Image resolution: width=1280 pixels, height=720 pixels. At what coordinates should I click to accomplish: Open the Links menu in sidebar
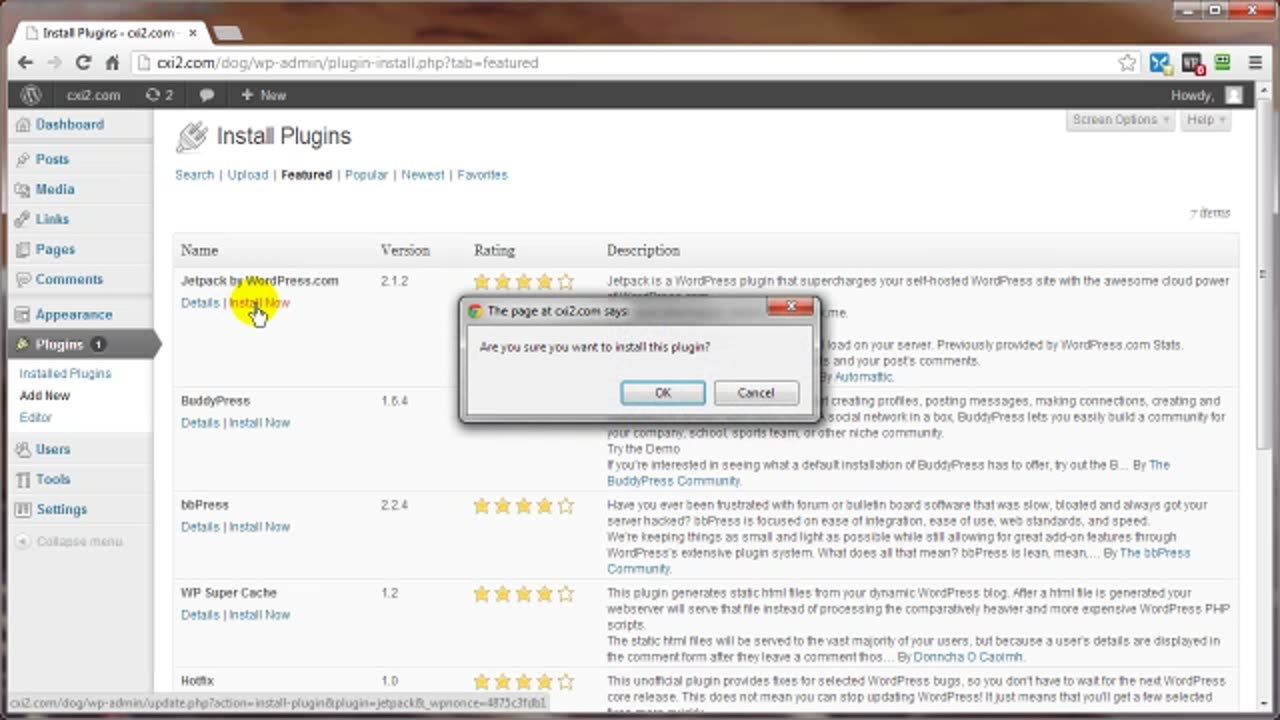pyautogui.click(x=52, y=219)
